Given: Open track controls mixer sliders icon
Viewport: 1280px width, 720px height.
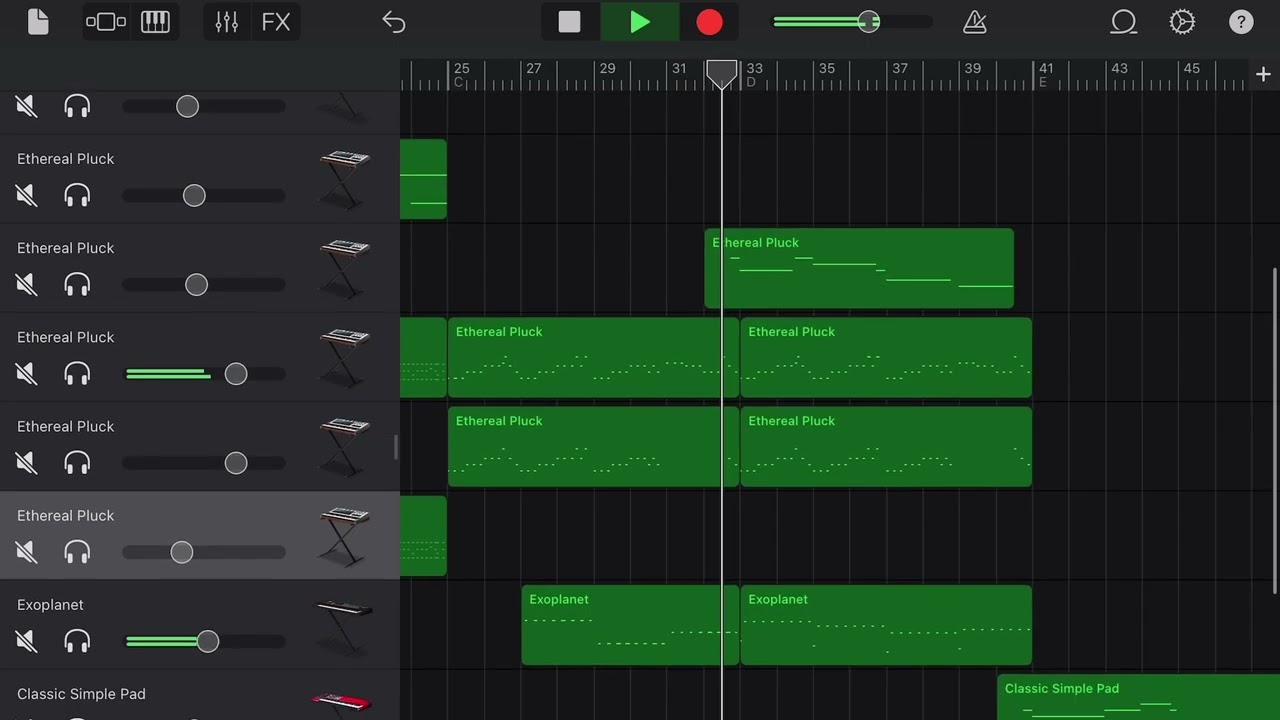Looking at the screenshot, I should click(227, 22).
